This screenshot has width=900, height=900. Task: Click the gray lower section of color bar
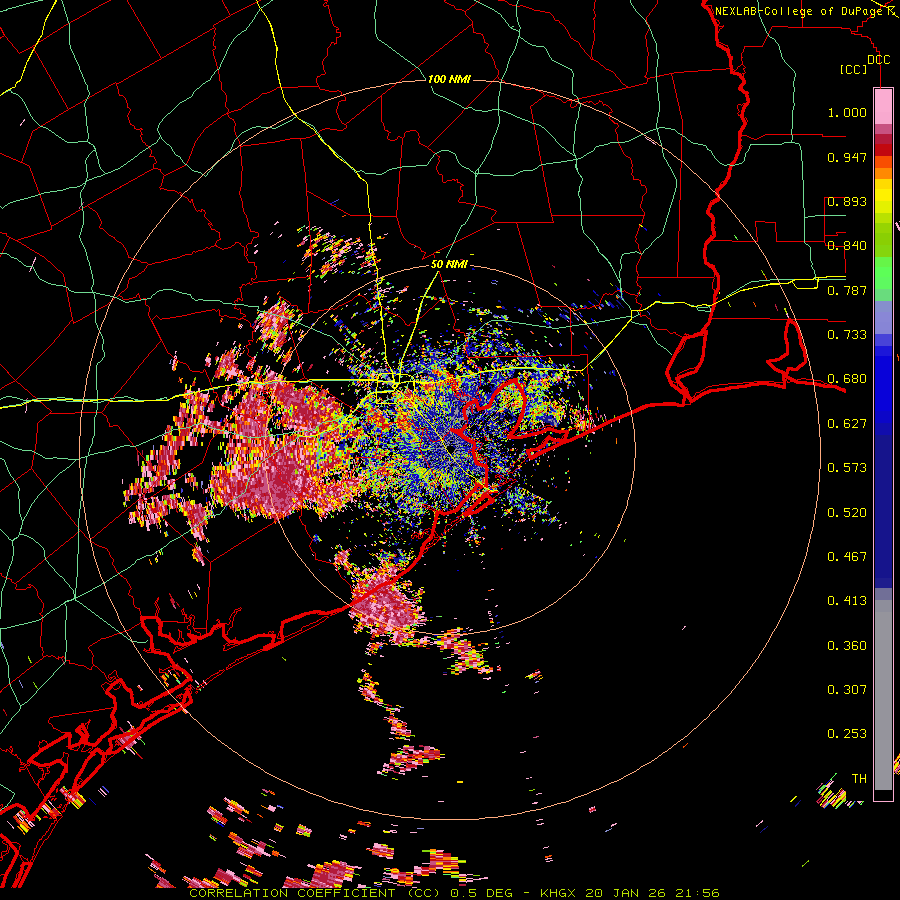883,695
